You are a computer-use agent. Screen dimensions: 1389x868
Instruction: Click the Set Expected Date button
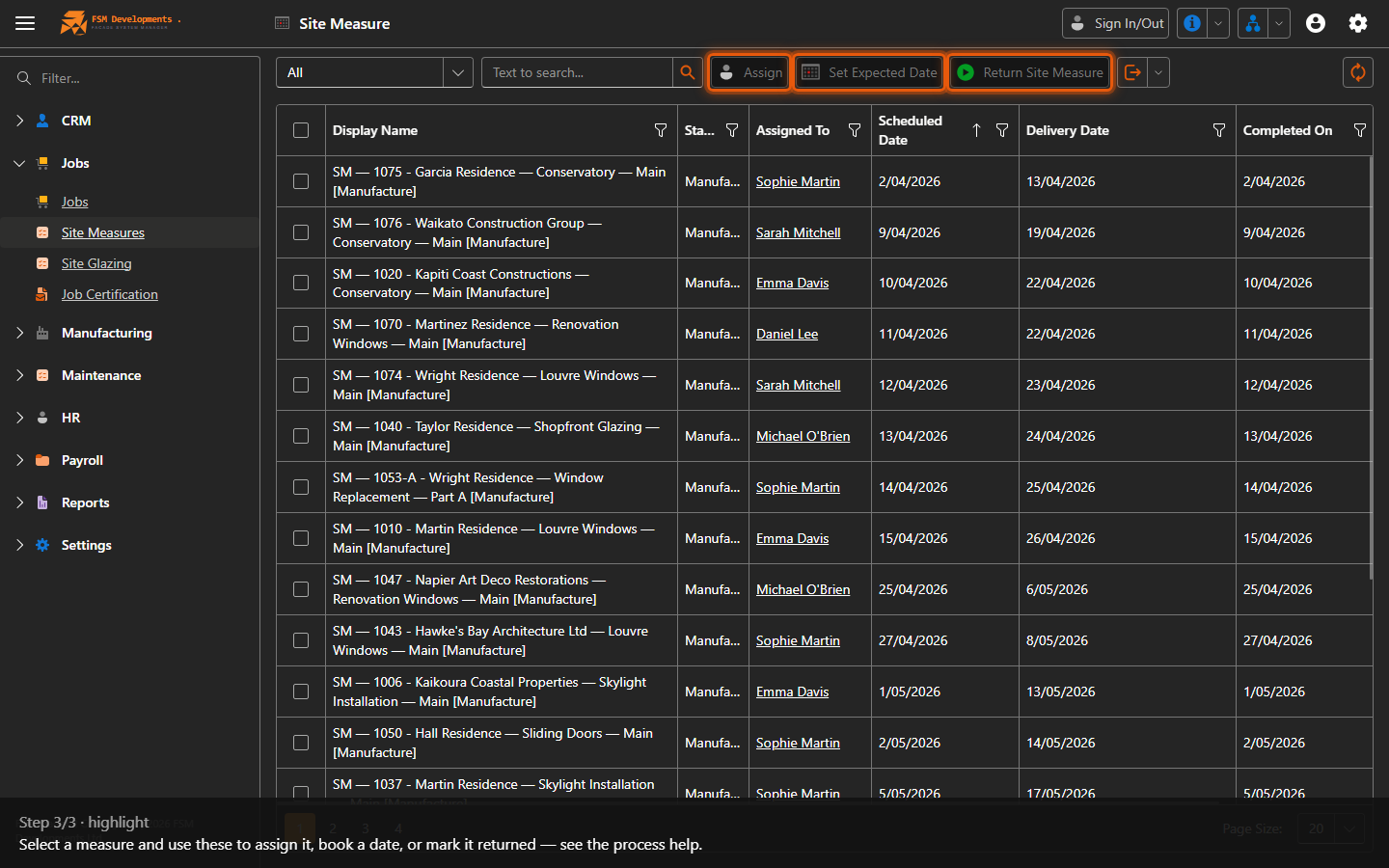[x=869, y=72]
